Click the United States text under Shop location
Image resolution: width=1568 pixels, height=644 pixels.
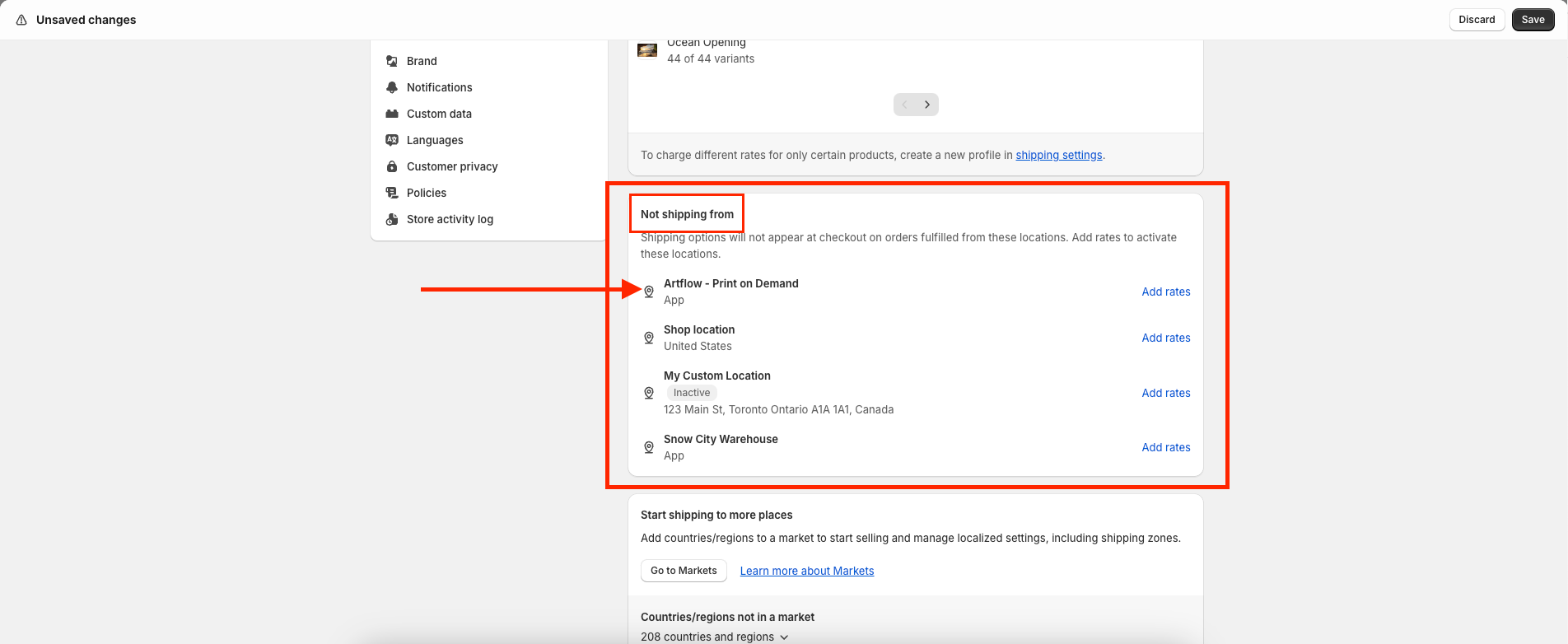click(698, 346)
